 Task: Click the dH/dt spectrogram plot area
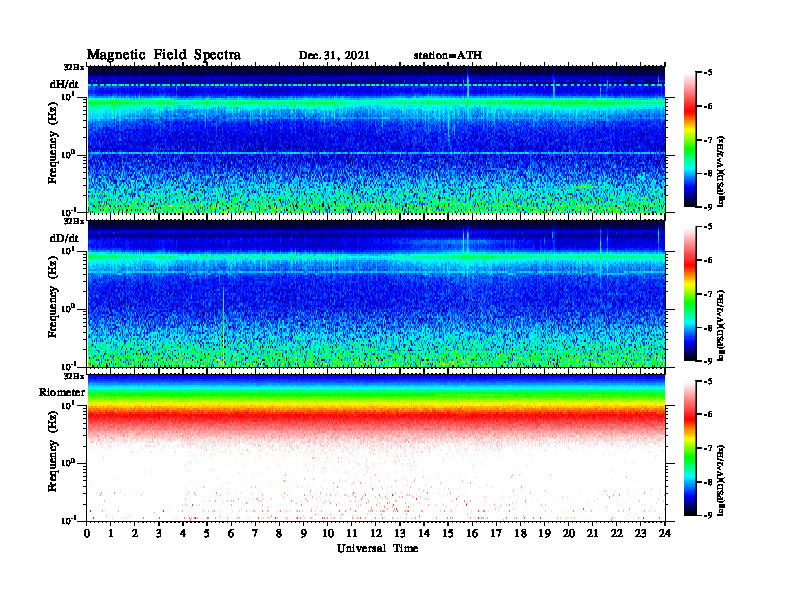[376, 139]
